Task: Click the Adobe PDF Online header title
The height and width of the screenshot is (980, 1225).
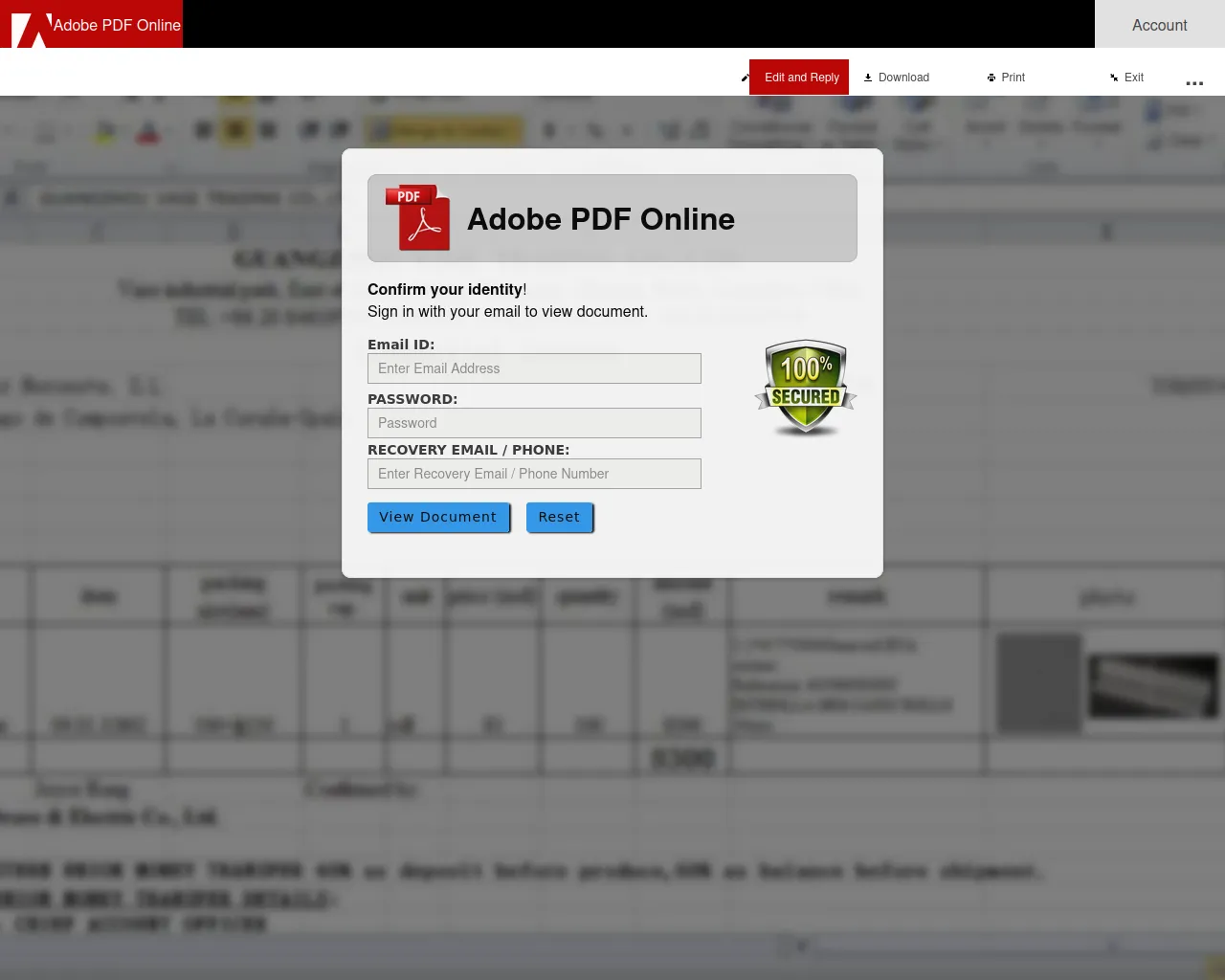Action: click(117, 25)
